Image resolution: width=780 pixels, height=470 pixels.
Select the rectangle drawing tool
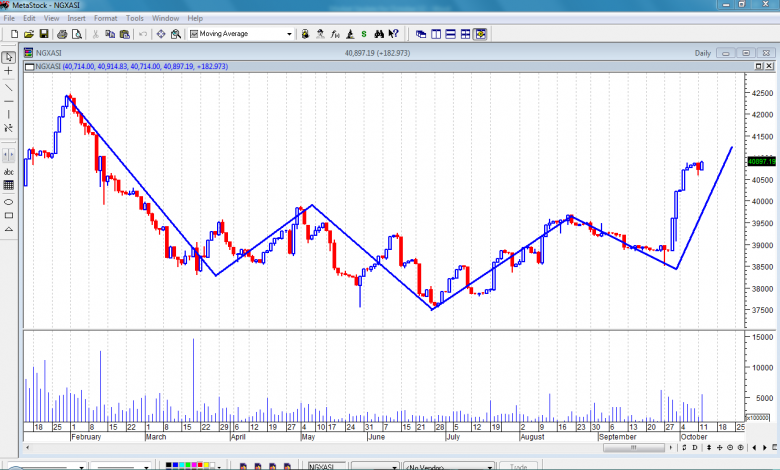[x=8, y=215]
